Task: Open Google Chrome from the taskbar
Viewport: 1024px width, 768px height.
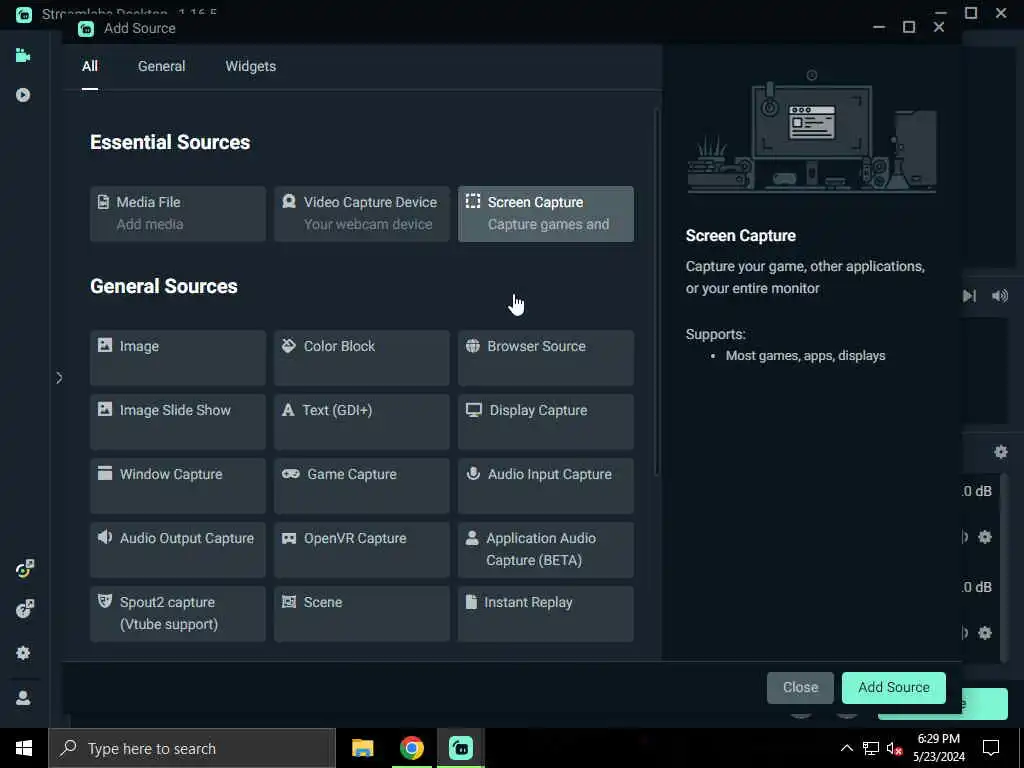Action: [x=411, y=748]
